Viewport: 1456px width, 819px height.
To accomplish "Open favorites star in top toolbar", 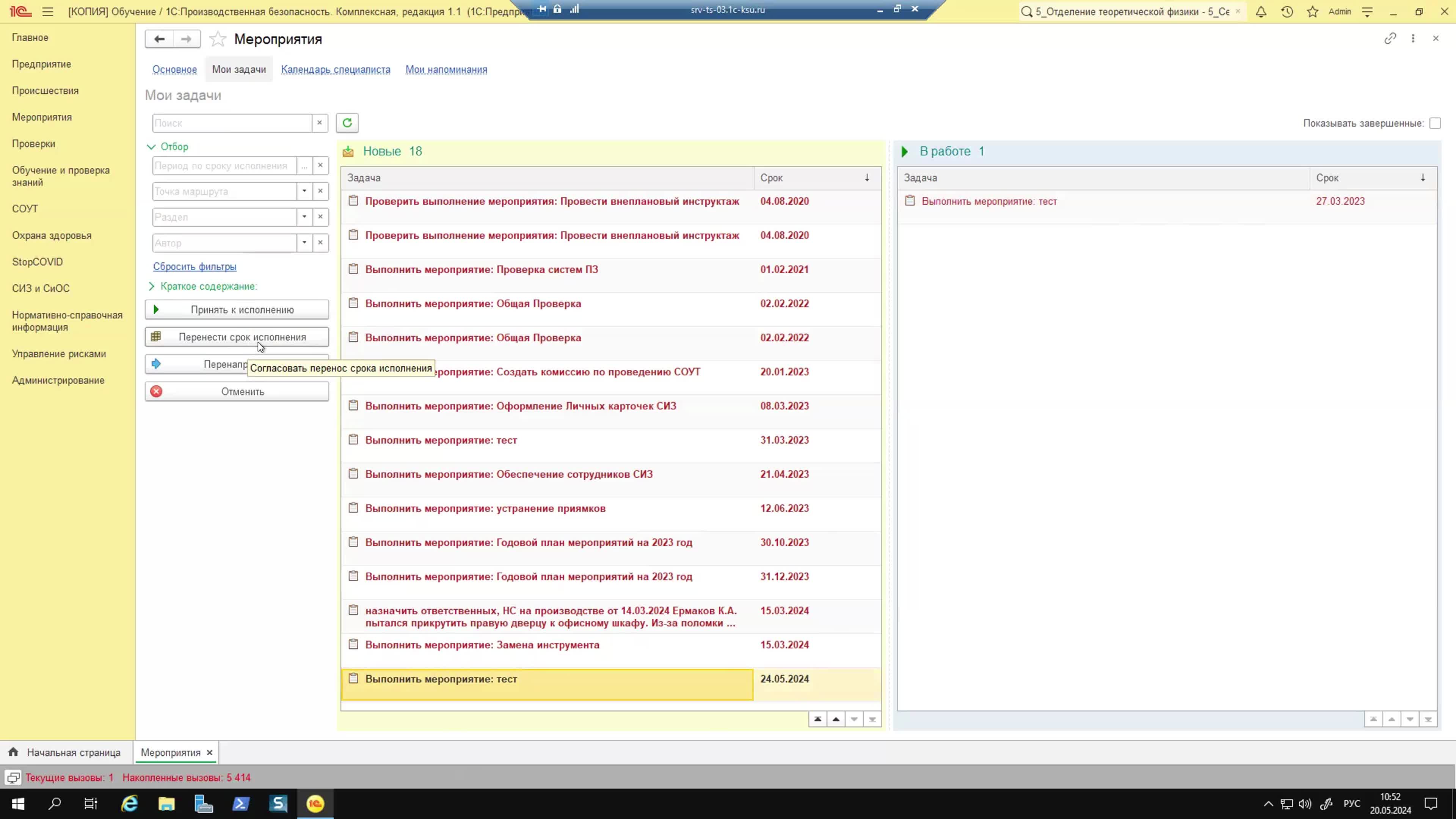I will (x=1312, y=11).
